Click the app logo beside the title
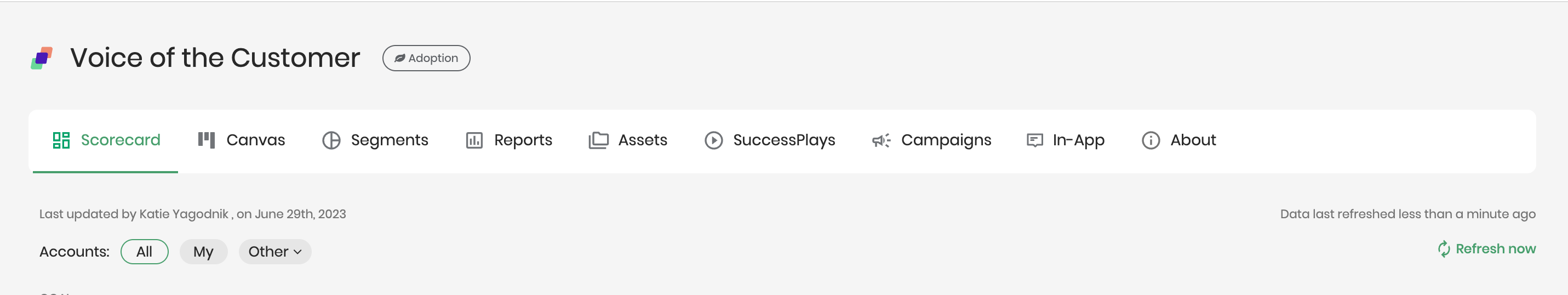The image size is (1568, 295). (42, 58)
